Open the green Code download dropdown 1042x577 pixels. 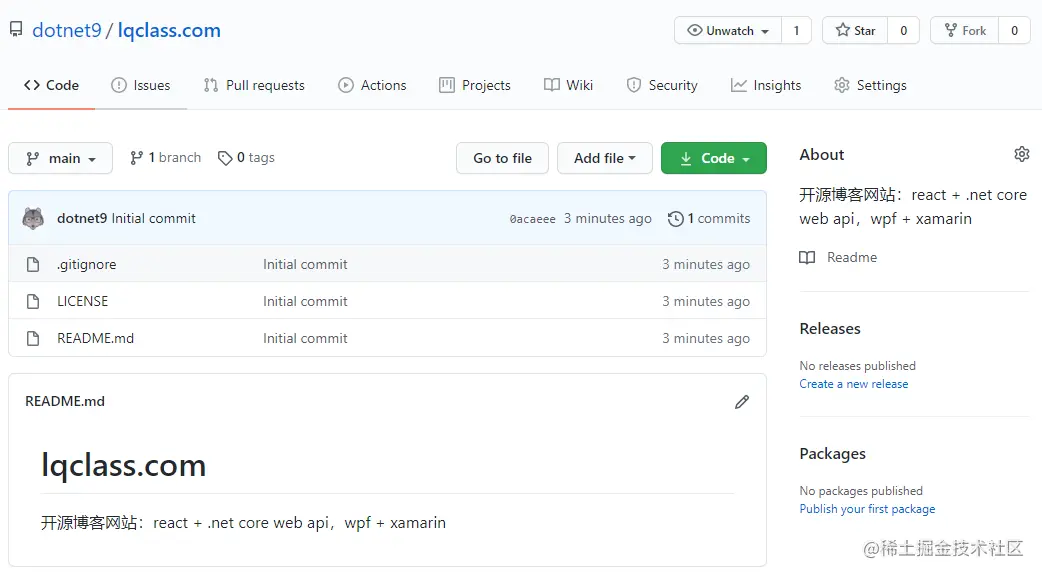coord(714,158)
